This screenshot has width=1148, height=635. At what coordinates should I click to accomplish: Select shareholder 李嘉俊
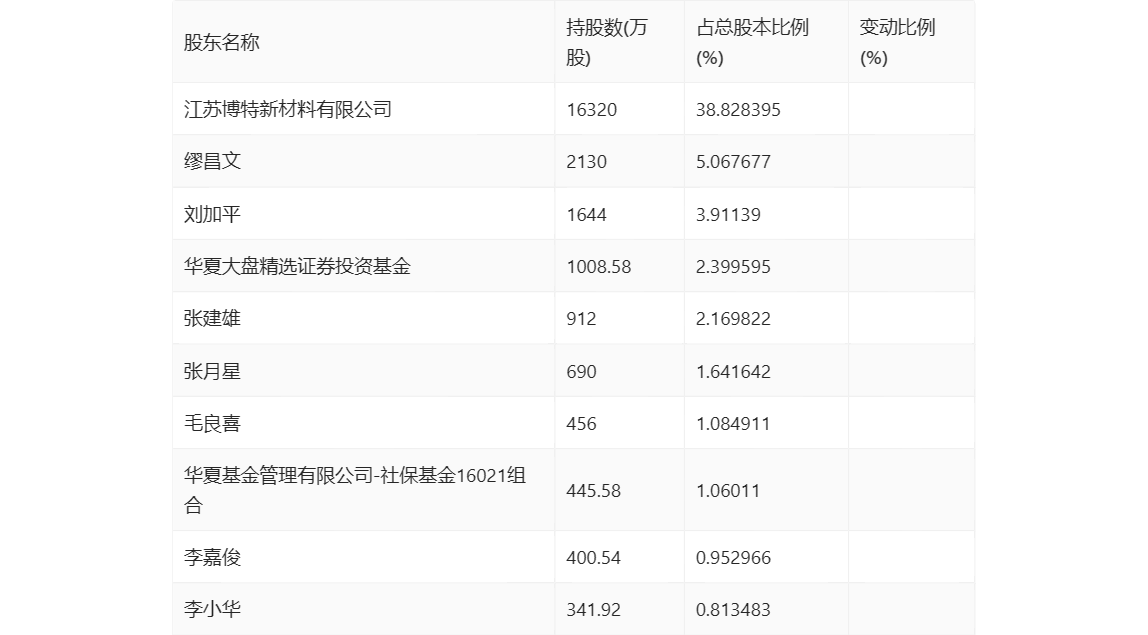[x=212, y=557]
